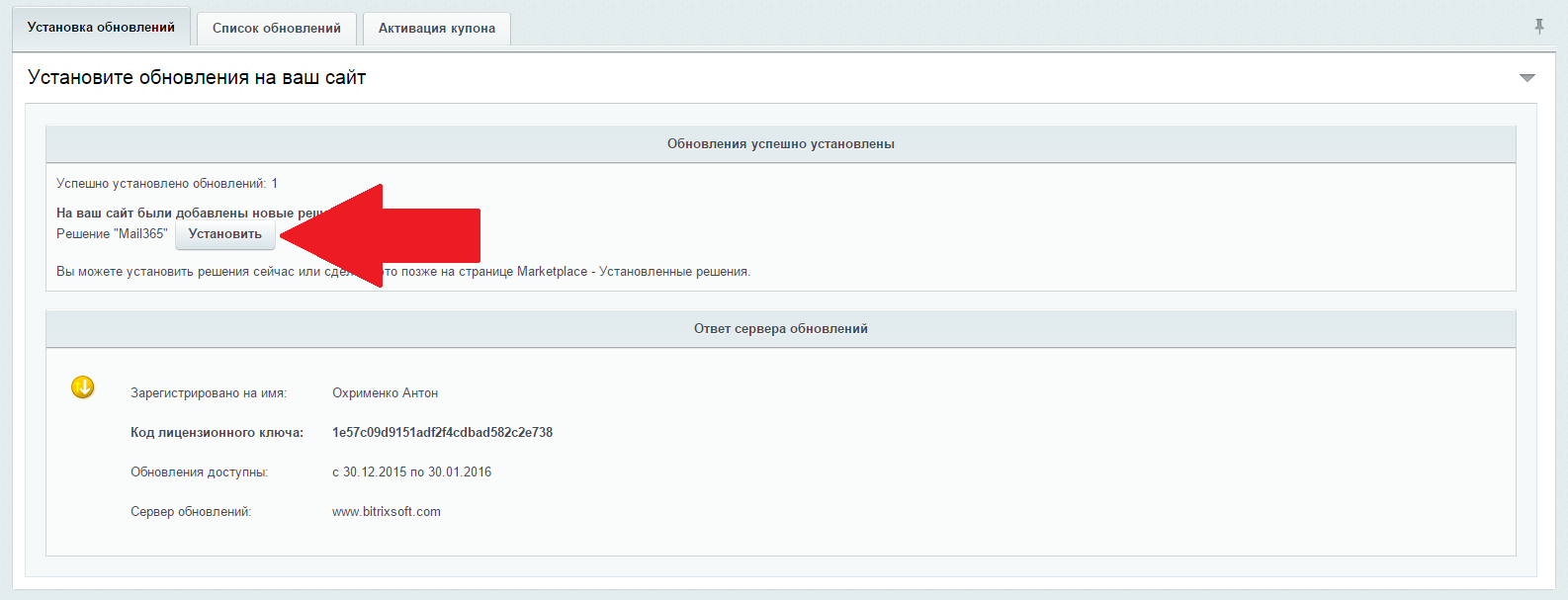Click the Сервер обновлений label
Viewport: 1568px width, 600px height.
tap(191, 512)
